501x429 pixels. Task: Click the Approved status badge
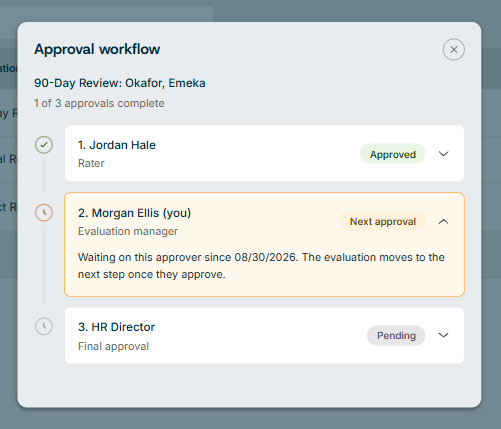click(393, 154)
